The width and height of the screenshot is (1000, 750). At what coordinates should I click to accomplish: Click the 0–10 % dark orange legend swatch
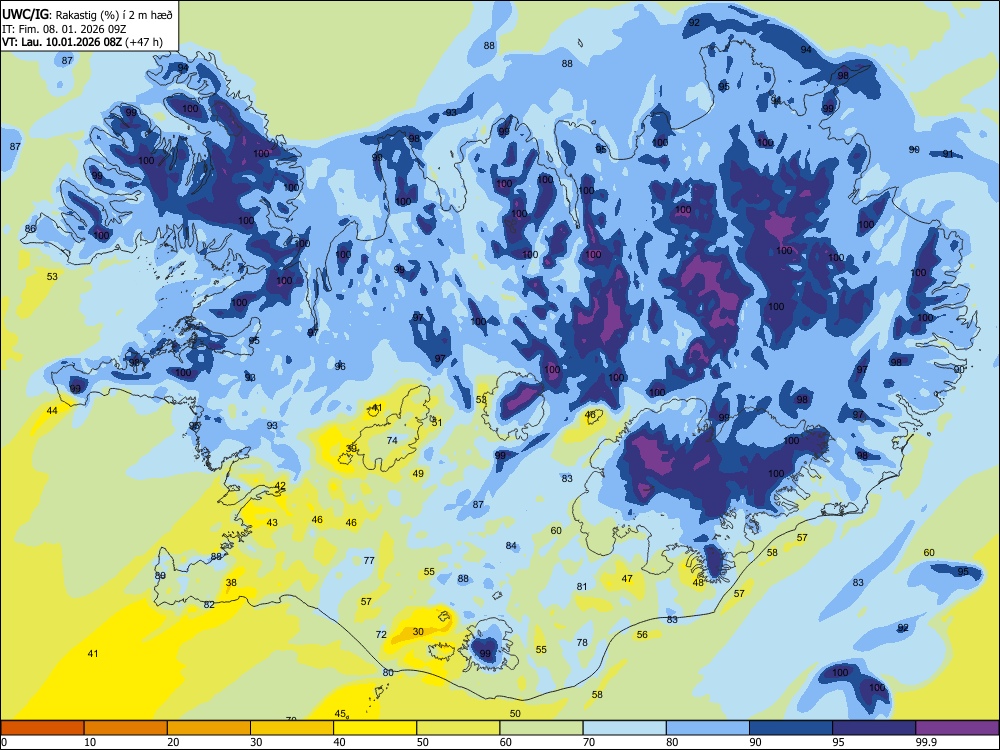42,728
